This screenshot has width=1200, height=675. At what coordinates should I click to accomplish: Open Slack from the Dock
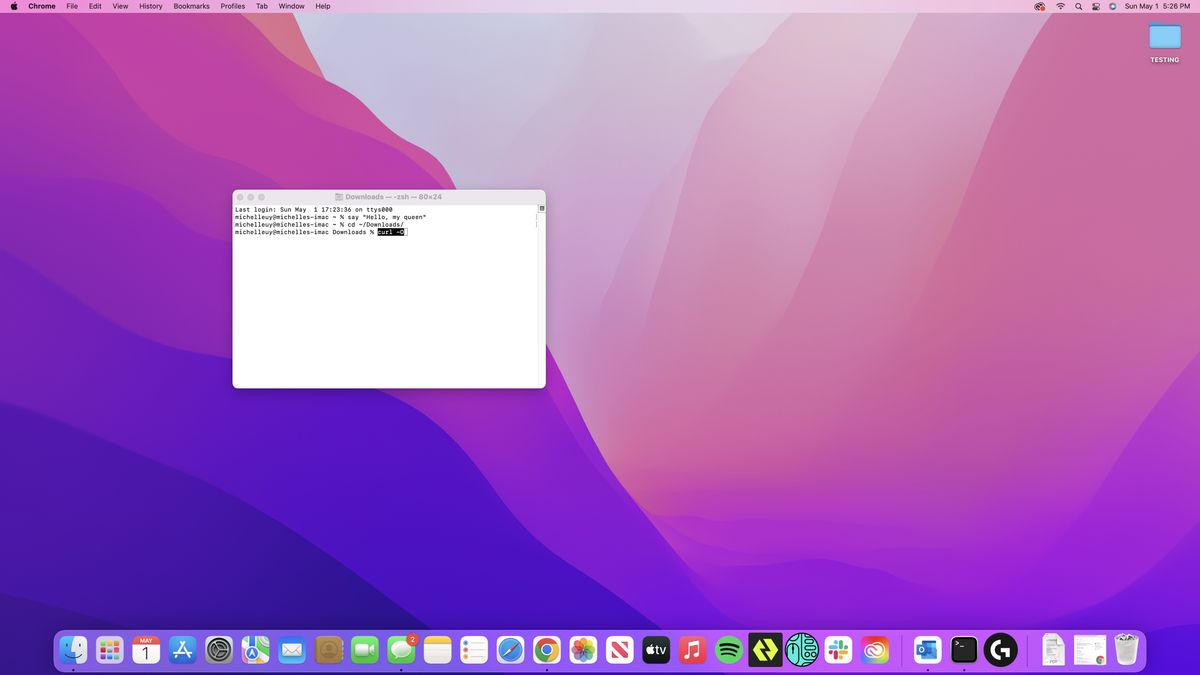838,650
